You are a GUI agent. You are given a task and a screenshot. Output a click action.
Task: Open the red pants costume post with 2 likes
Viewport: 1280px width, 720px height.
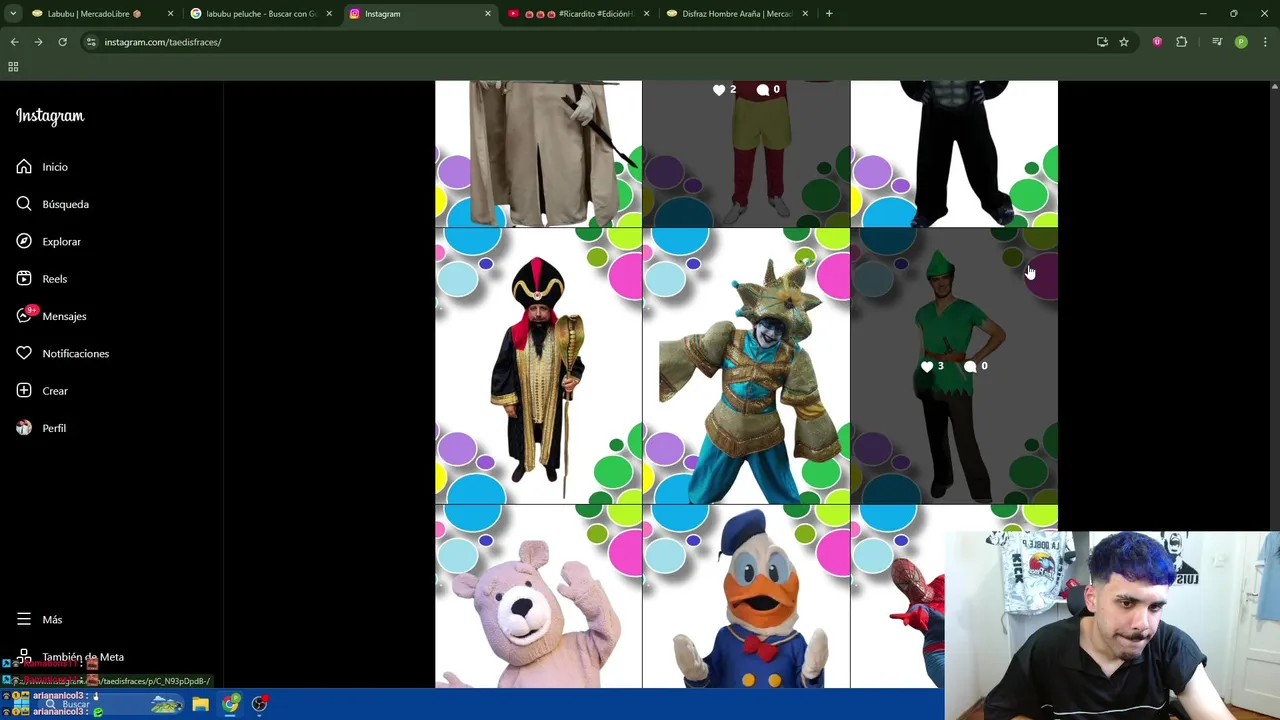[746, 154]
